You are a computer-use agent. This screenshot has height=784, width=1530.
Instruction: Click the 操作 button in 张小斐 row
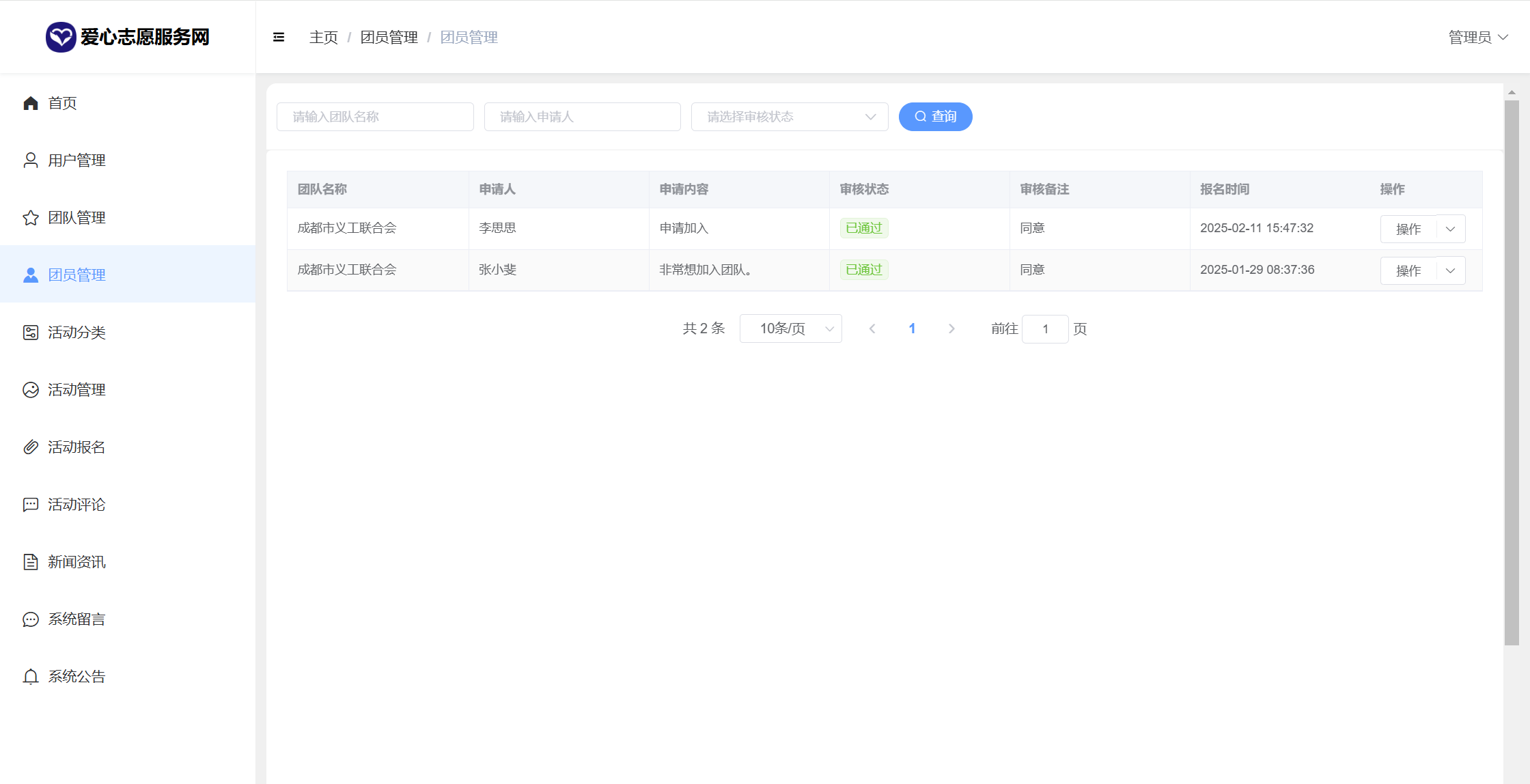click(1408, 270)
